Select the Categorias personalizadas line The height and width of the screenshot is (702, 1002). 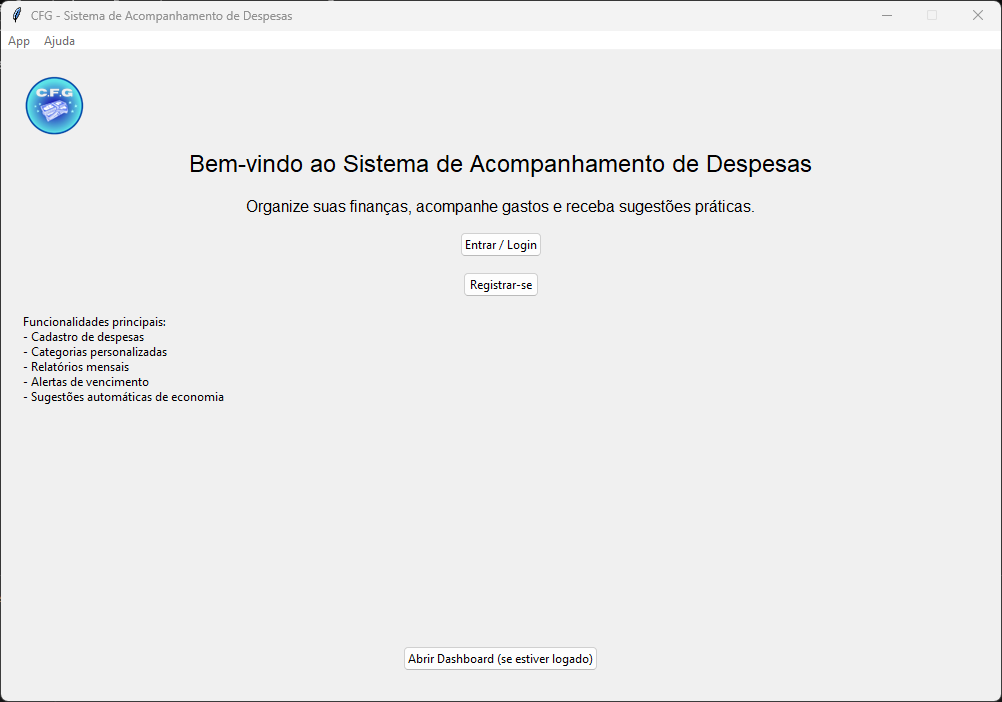click(x=98, y=352)
